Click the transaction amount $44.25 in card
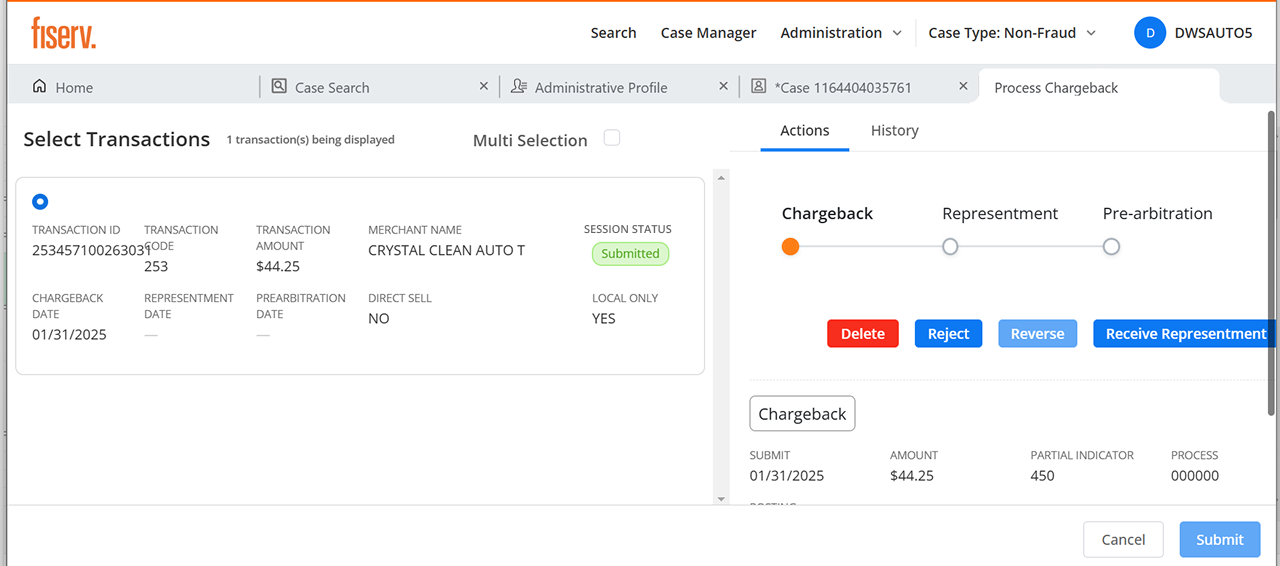This screenshot has height=566, width=1280. tap(278, 267)
